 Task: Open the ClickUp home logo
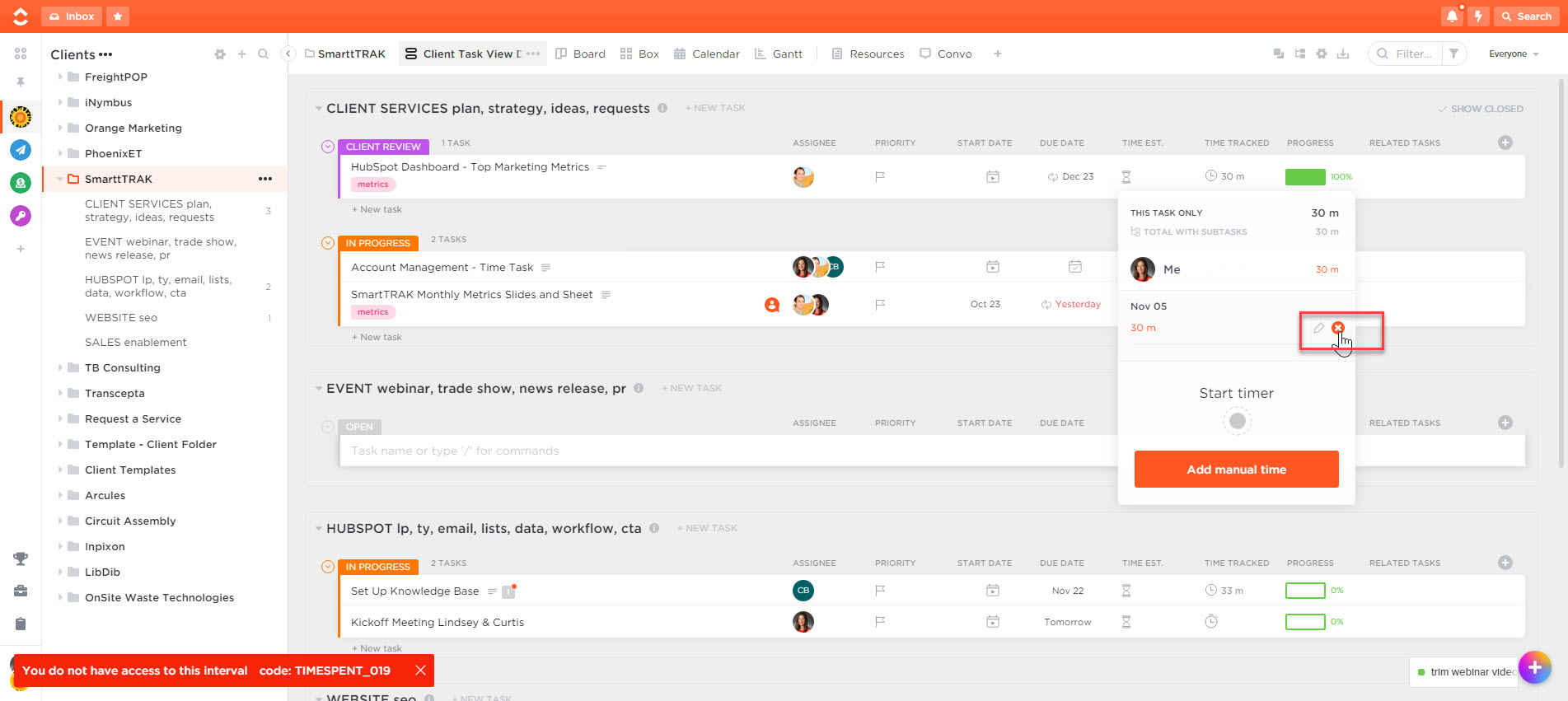coord(21,16)
